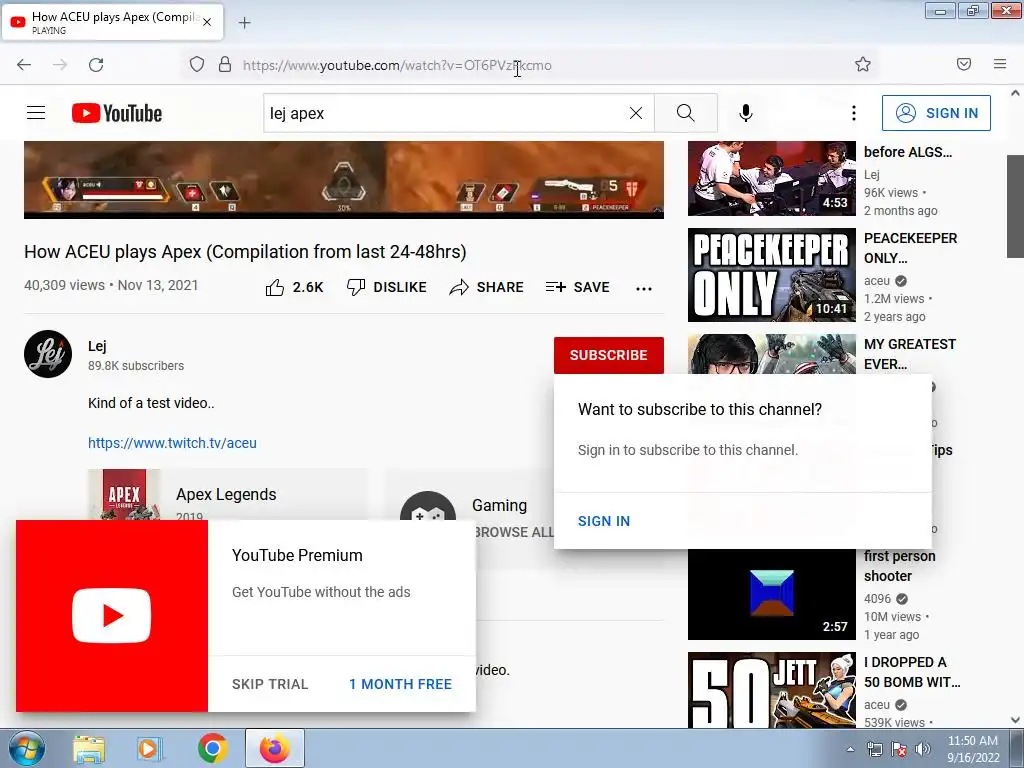Show hidden tray icons arrow
1024x768 pixels.
[x=850, y=749]
